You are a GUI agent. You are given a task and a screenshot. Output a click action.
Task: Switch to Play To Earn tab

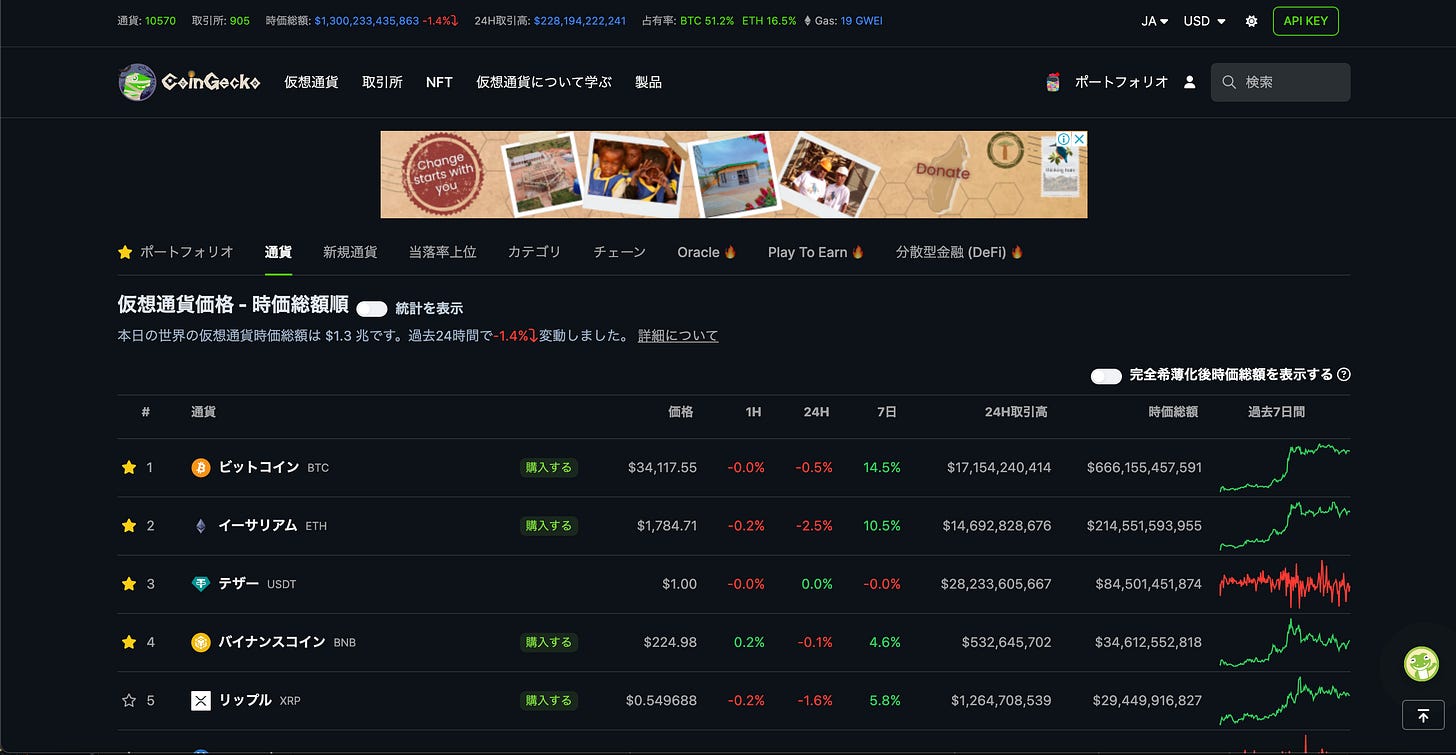(816, 252)
